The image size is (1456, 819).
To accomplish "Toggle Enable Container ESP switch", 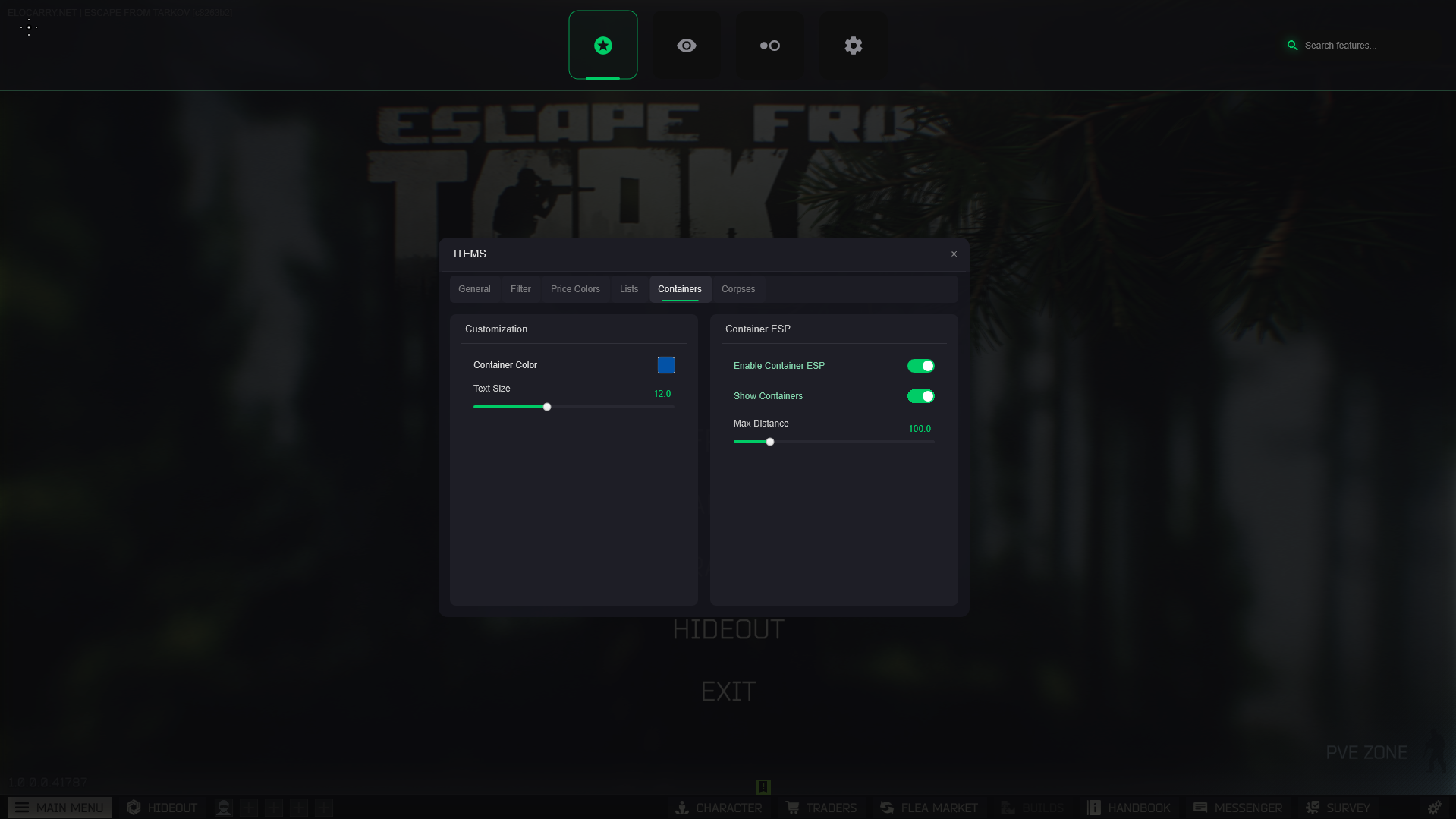I will pos(920,366).
